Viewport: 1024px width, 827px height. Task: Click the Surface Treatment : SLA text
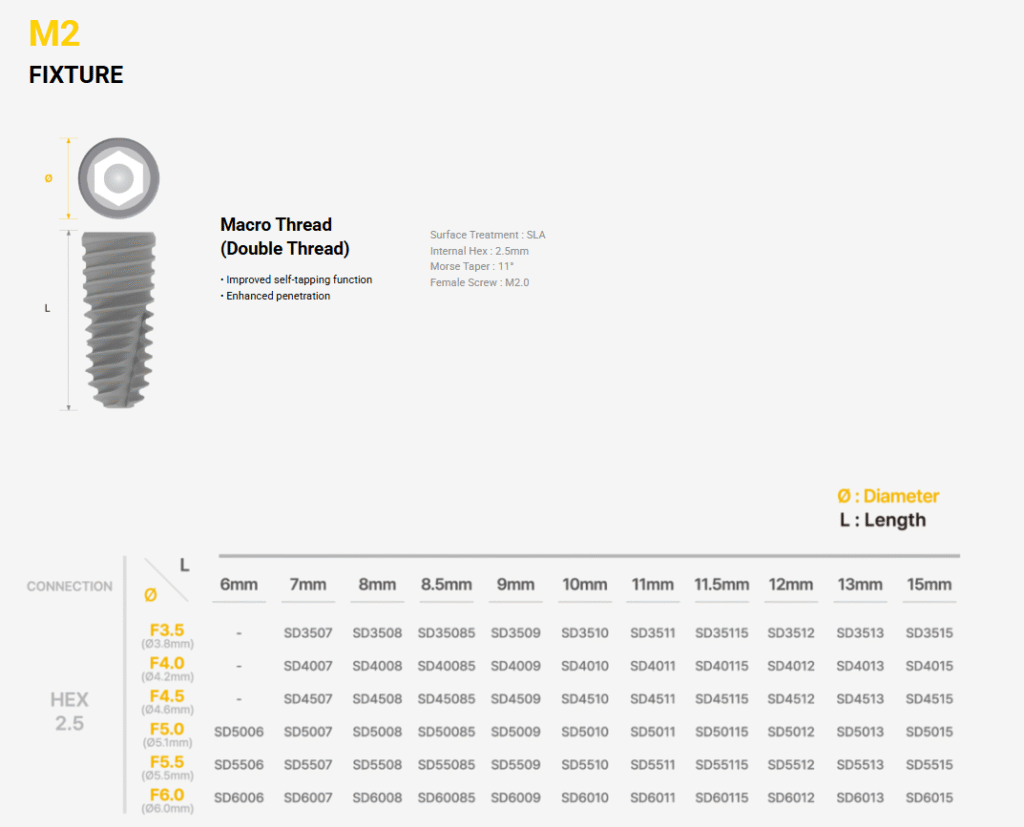[x=488, y=235]
